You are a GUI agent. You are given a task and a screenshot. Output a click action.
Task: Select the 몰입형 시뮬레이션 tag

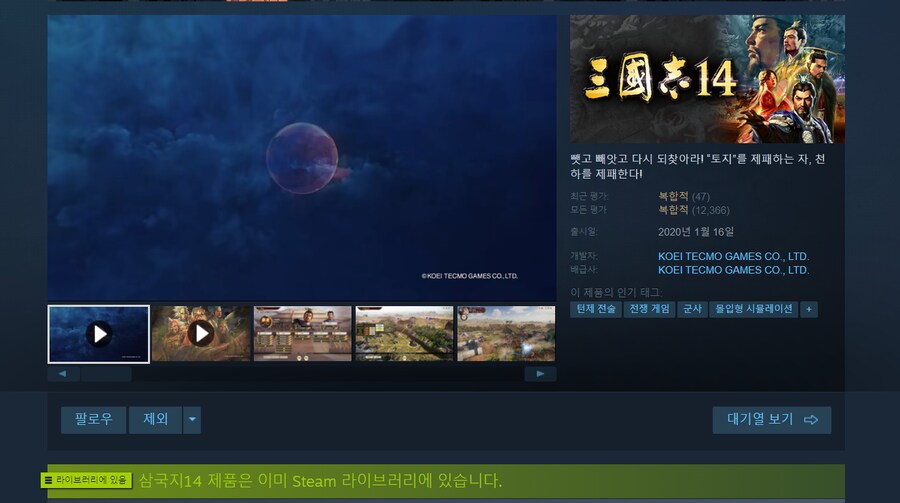(754, 309)
